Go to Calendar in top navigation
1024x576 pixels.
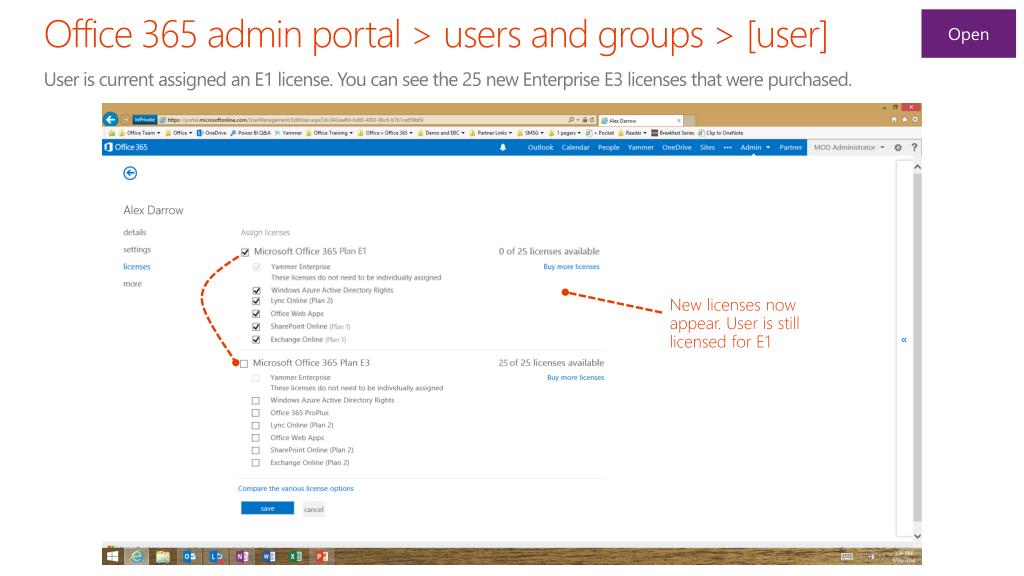point(575,148)
